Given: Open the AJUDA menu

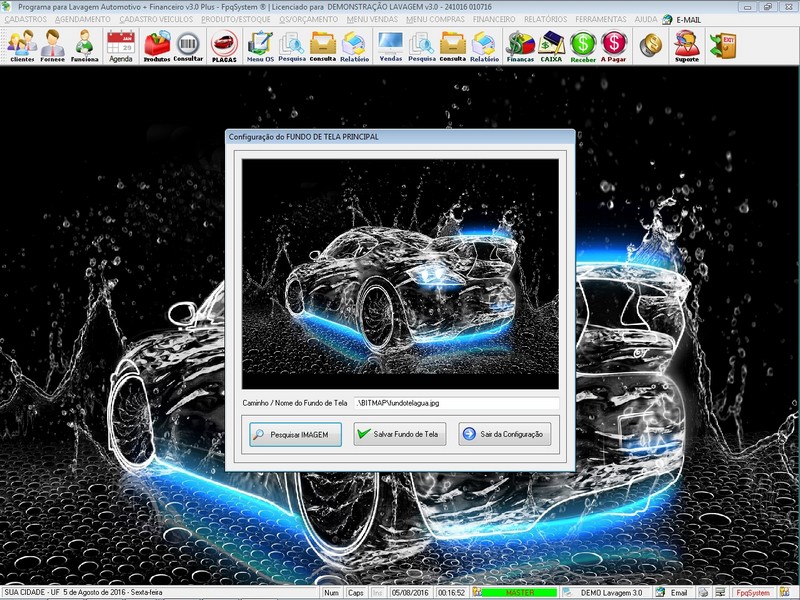Looking at the screenshot, I should [646, 19].
